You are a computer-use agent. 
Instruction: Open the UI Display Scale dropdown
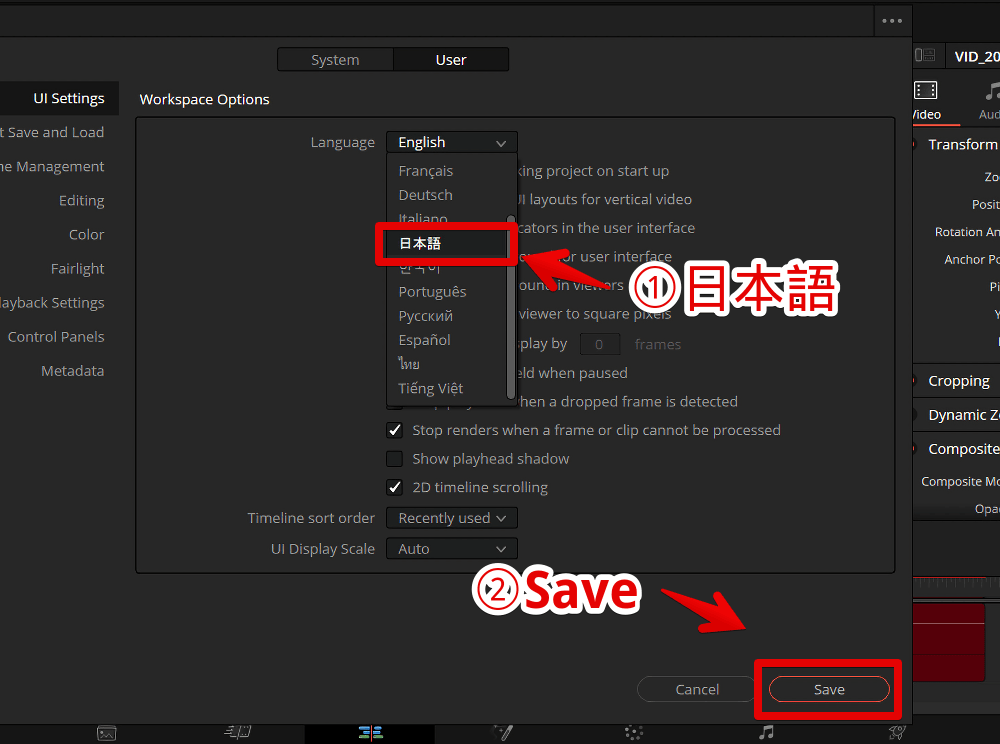click(451, 548)
